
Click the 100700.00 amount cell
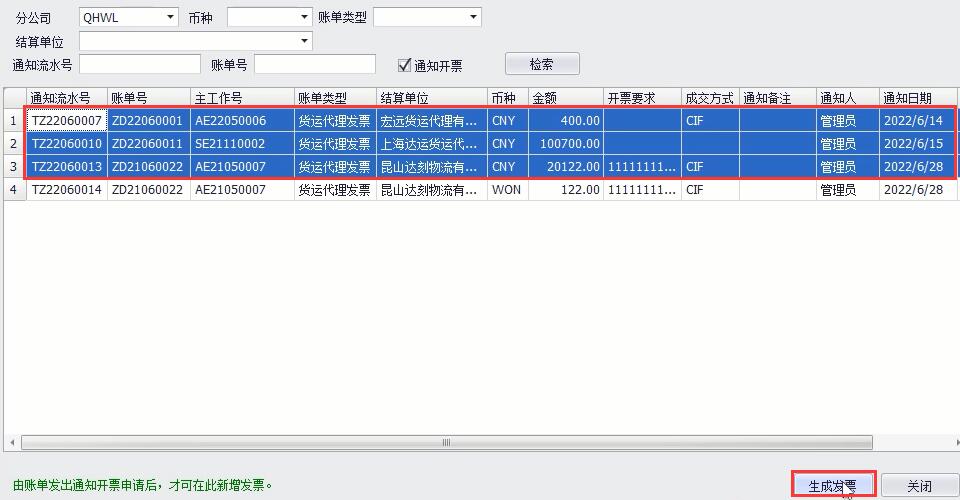tap(565, 144)
